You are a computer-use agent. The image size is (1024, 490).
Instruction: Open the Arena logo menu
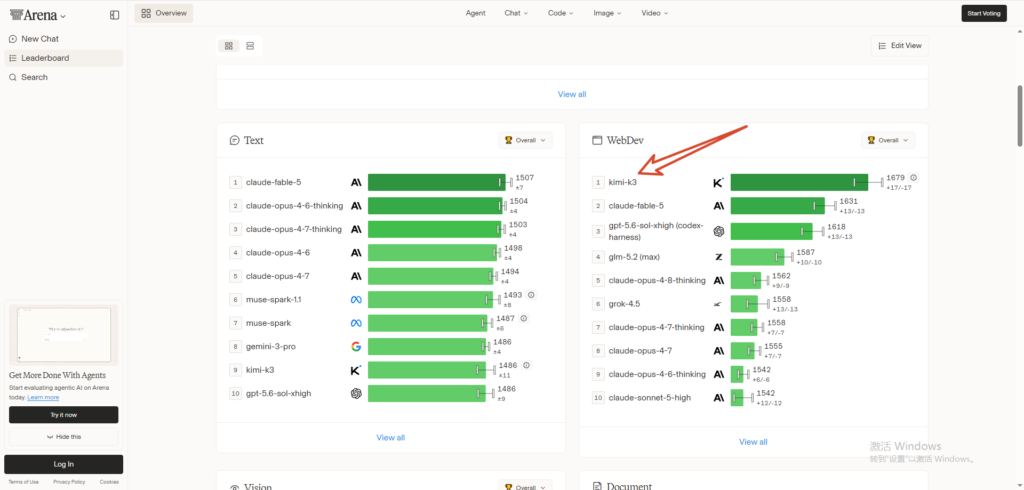point(38,15)
